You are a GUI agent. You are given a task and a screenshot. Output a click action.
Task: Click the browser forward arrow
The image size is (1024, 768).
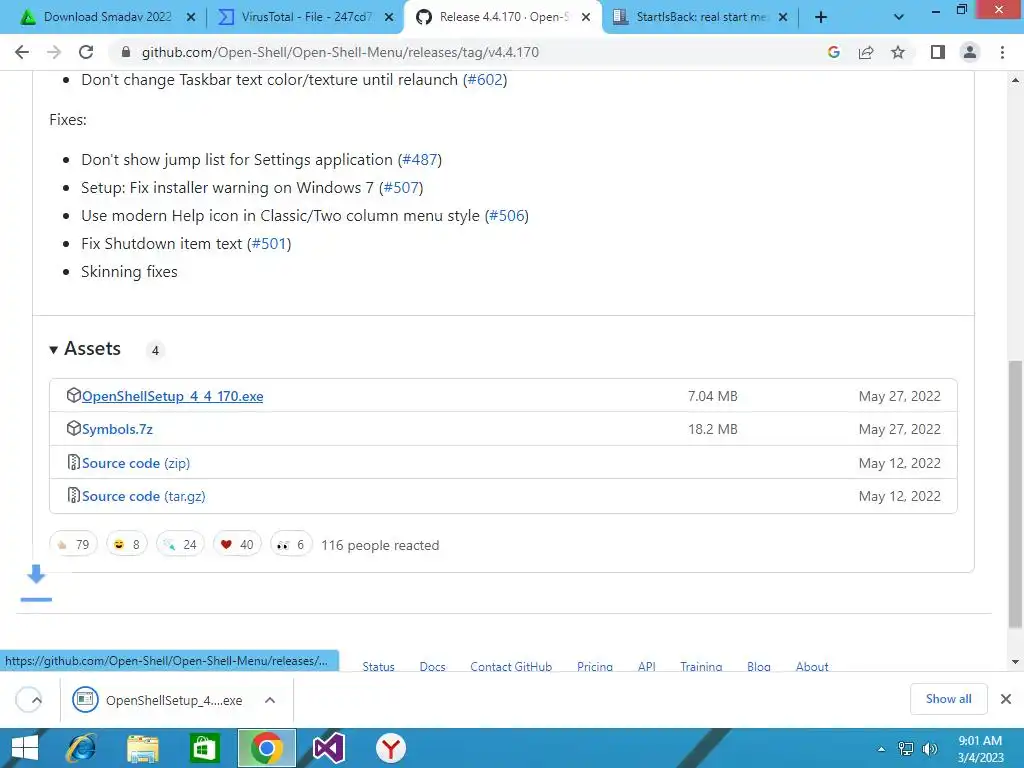coord(54,52)
